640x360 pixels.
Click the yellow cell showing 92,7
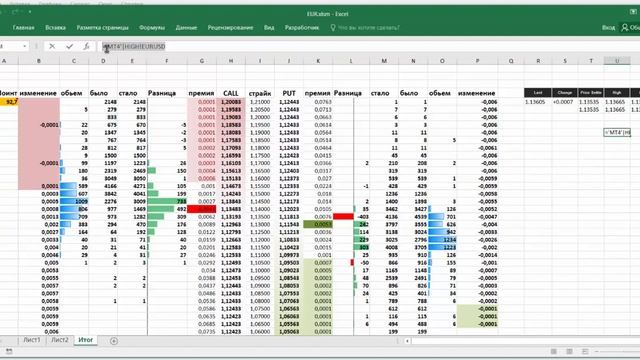tap(9, 102)
